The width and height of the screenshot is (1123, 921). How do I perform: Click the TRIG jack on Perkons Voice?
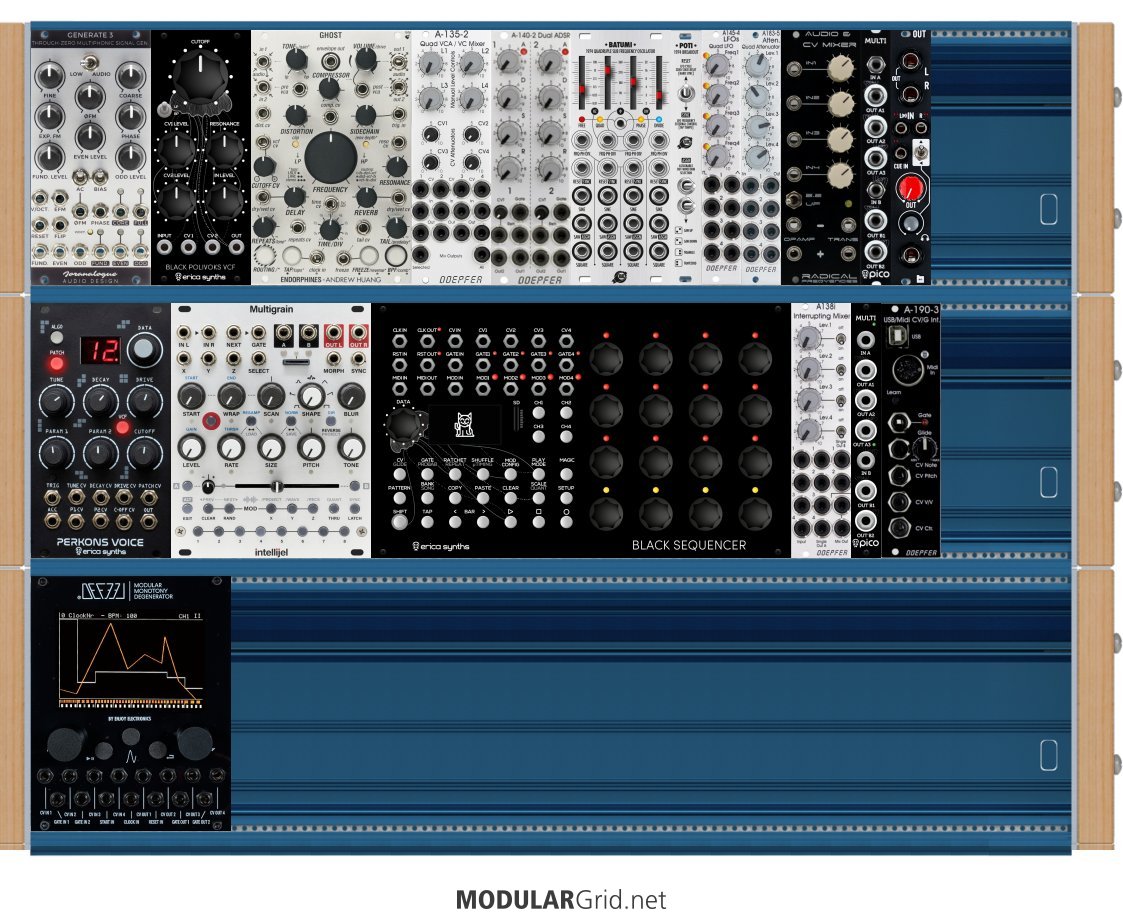[x=52, y=496]
